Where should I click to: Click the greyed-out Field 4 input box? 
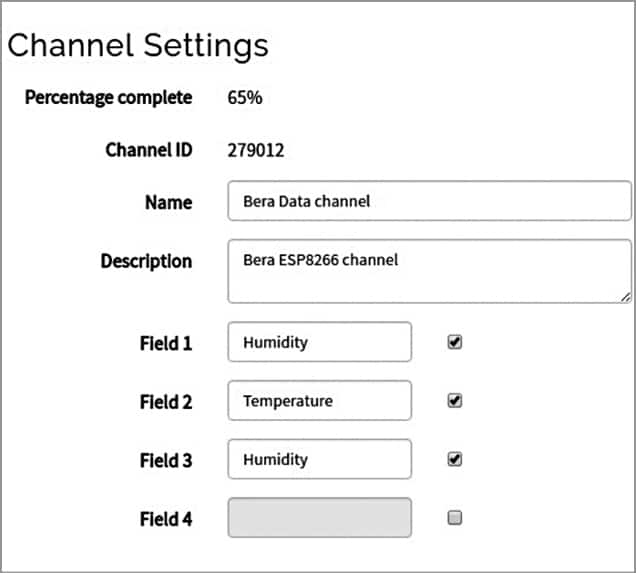[319, 518]
